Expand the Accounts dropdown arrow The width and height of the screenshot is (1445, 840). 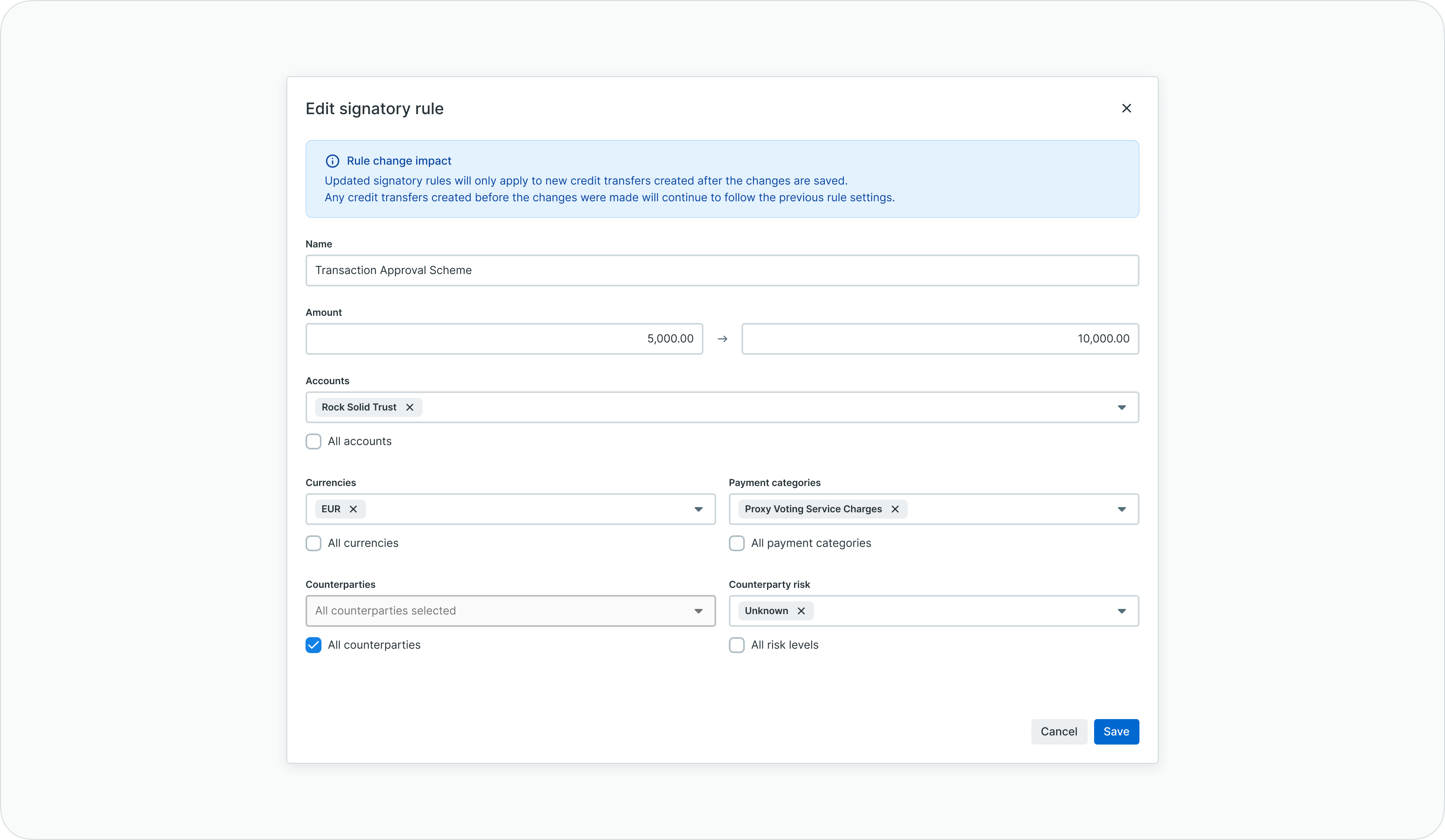point(1122,408)
